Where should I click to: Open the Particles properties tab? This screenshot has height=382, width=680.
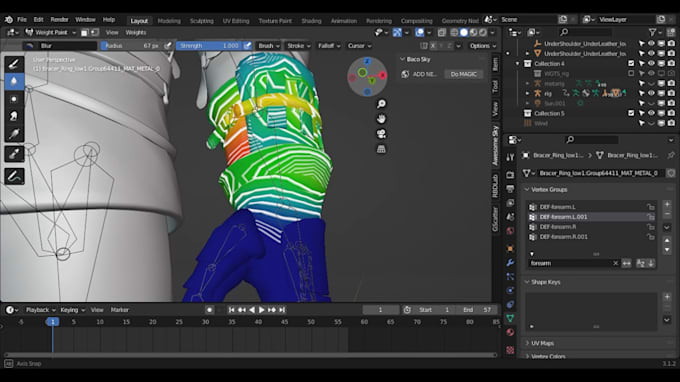(x=510, y=277)
